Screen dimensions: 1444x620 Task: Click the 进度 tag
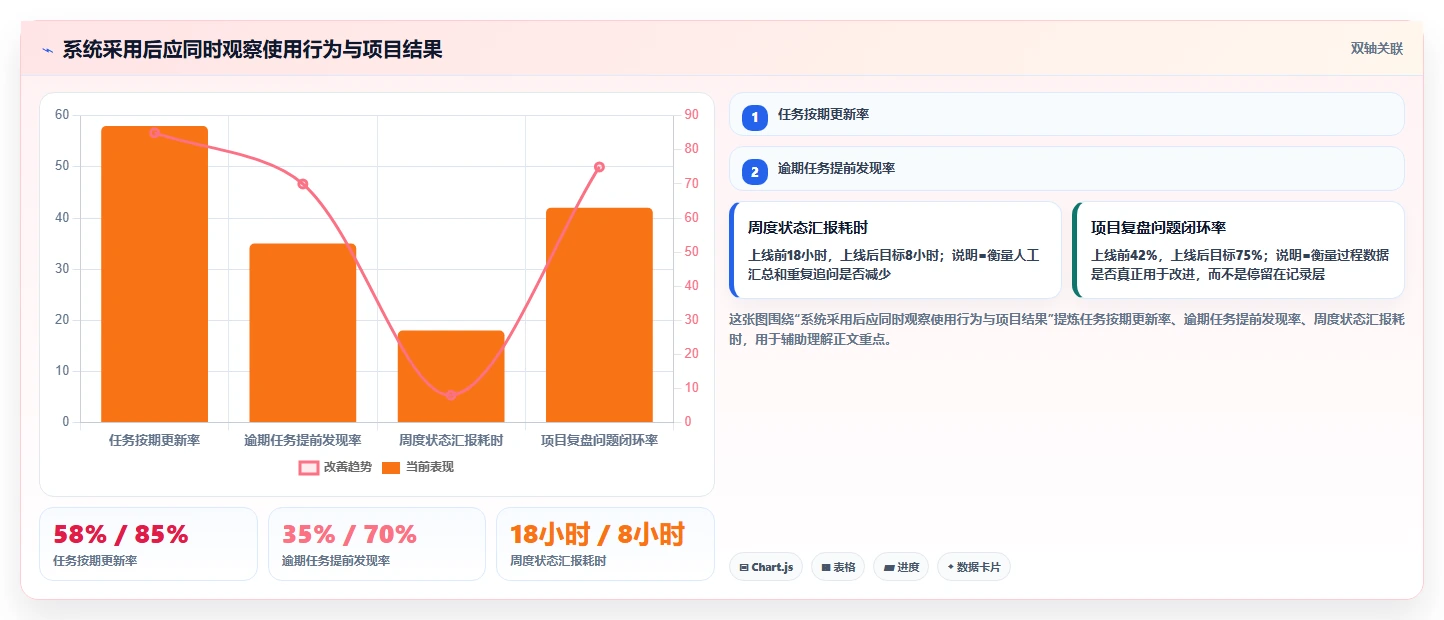901,567
